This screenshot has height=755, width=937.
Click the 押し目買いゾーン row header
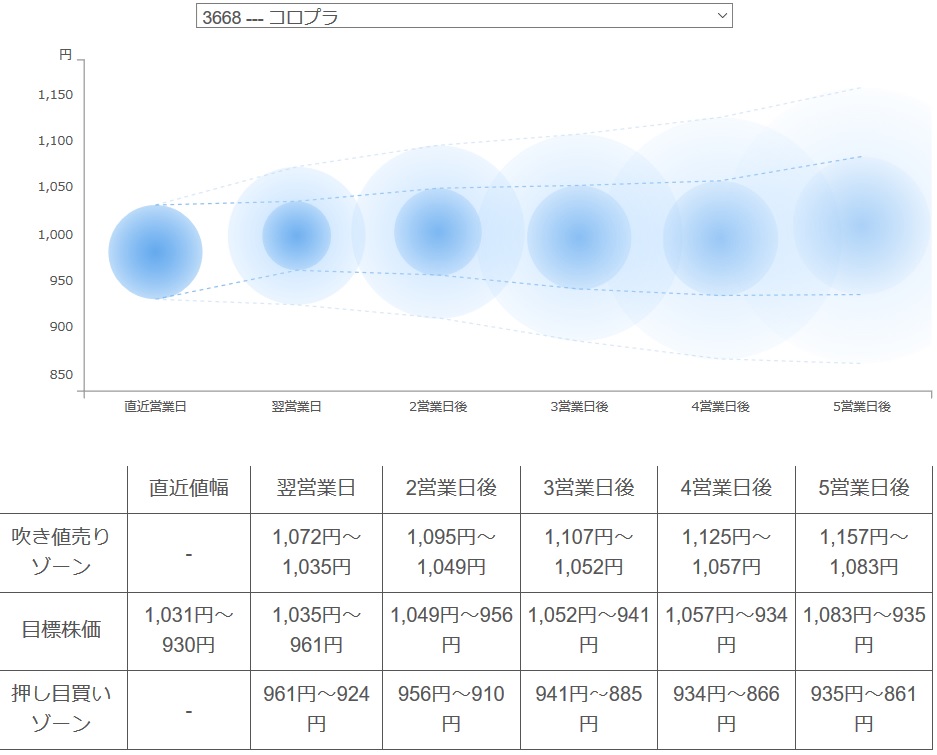pyautogui.click(x=62, y=709)
